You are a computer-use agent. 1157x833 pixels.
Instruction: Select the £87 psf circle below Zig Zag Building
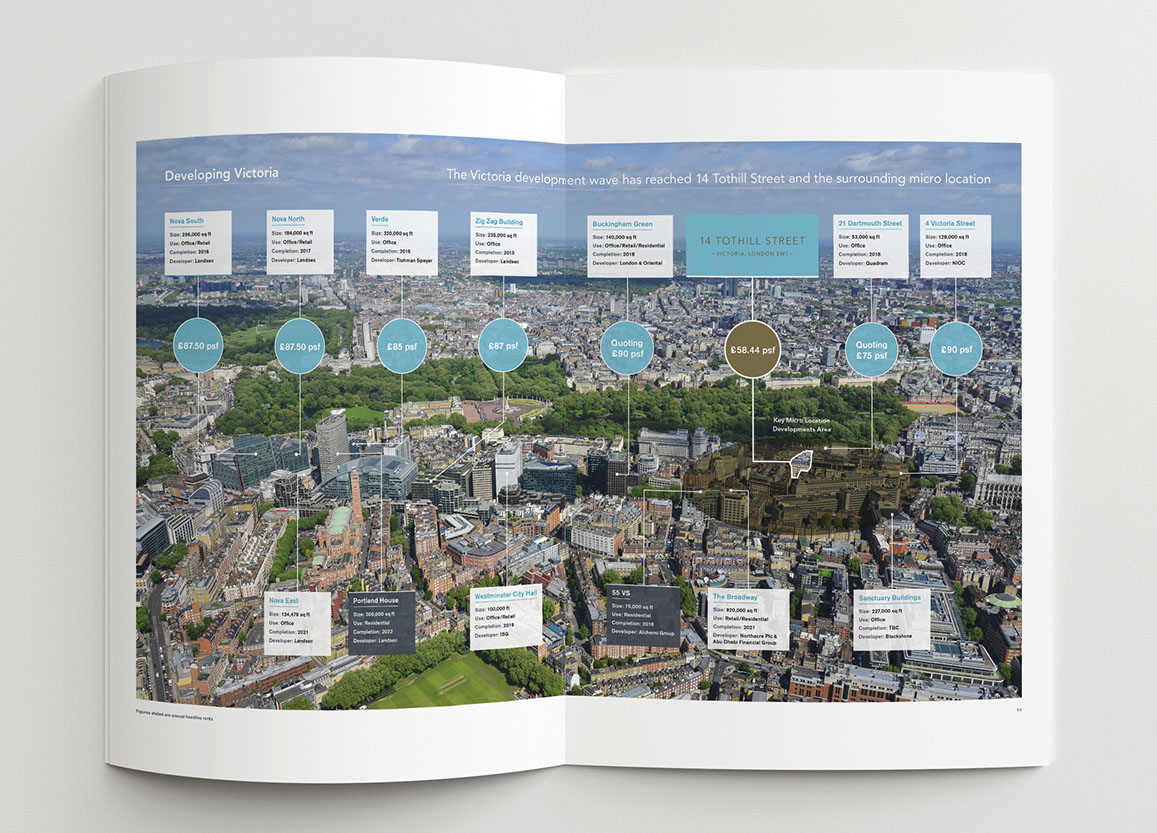pos(503,346)
